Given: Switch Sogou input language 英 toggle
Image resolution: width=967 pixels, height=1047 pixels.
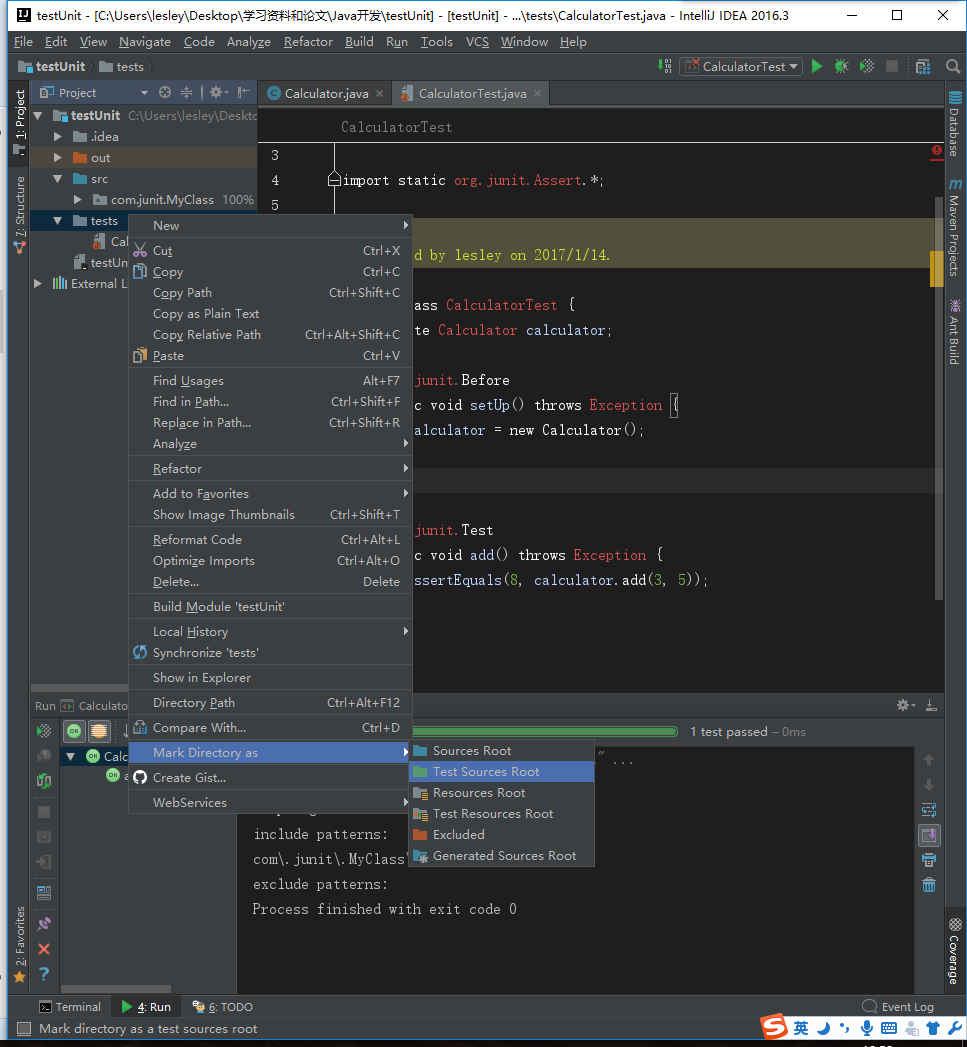Looking at the screenshot, I should coord(801,1028).
